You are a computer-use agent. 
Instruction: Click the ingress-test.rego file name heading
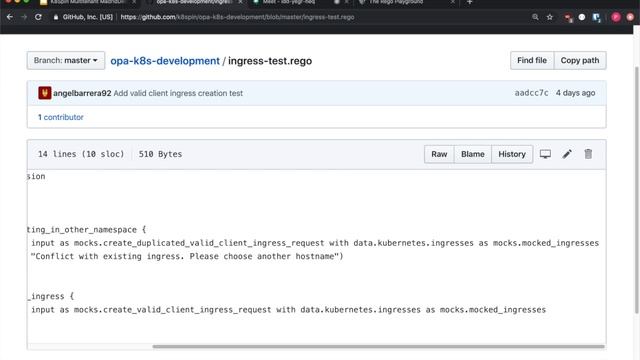tap(270, 61)
